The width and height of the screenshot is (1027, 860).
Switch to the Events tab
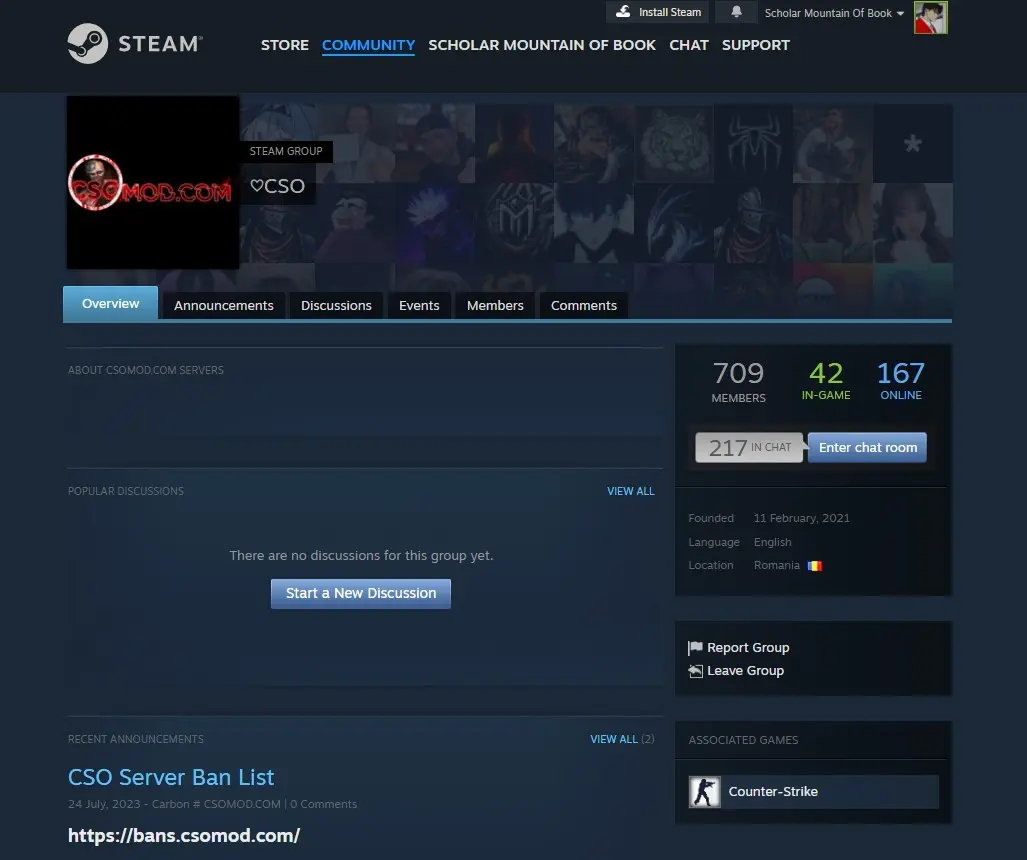pos(419,306)
